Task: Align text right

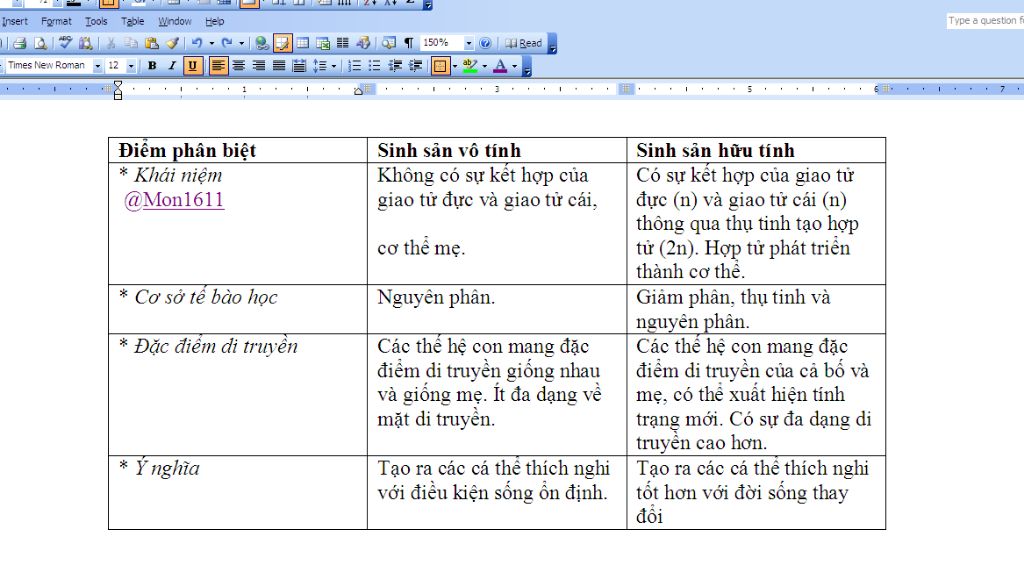Action: 259,65
